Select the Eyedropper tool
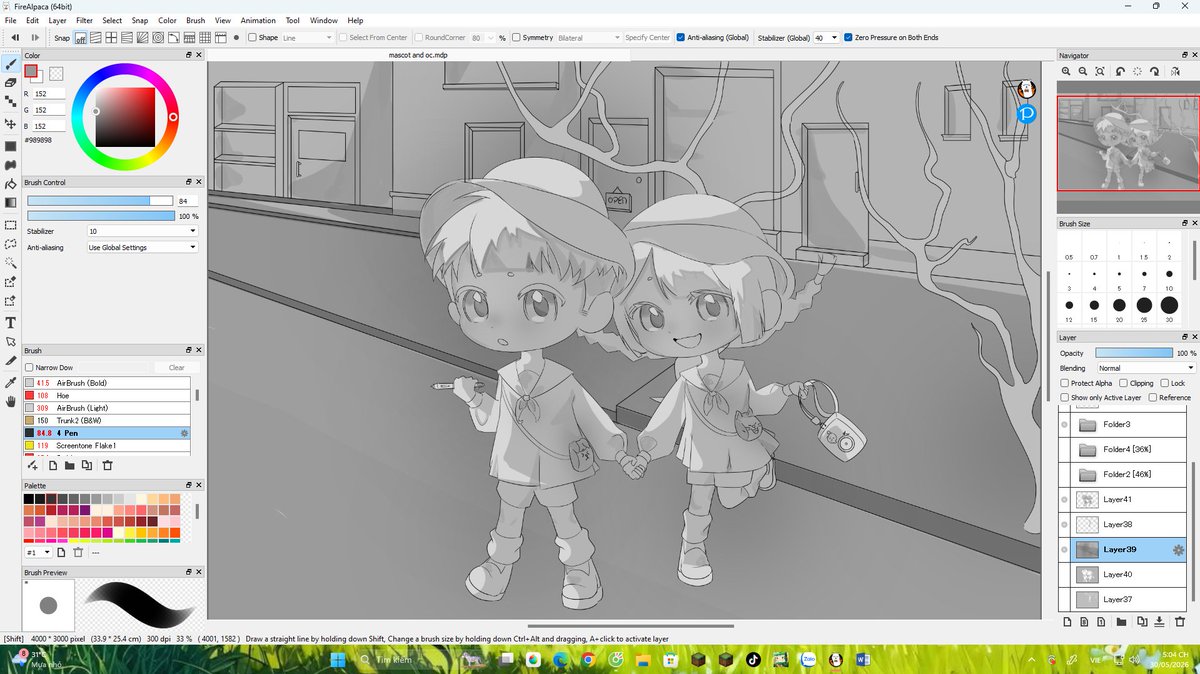1200x674 pixels. pyautogui.click(x=10, y=381)
